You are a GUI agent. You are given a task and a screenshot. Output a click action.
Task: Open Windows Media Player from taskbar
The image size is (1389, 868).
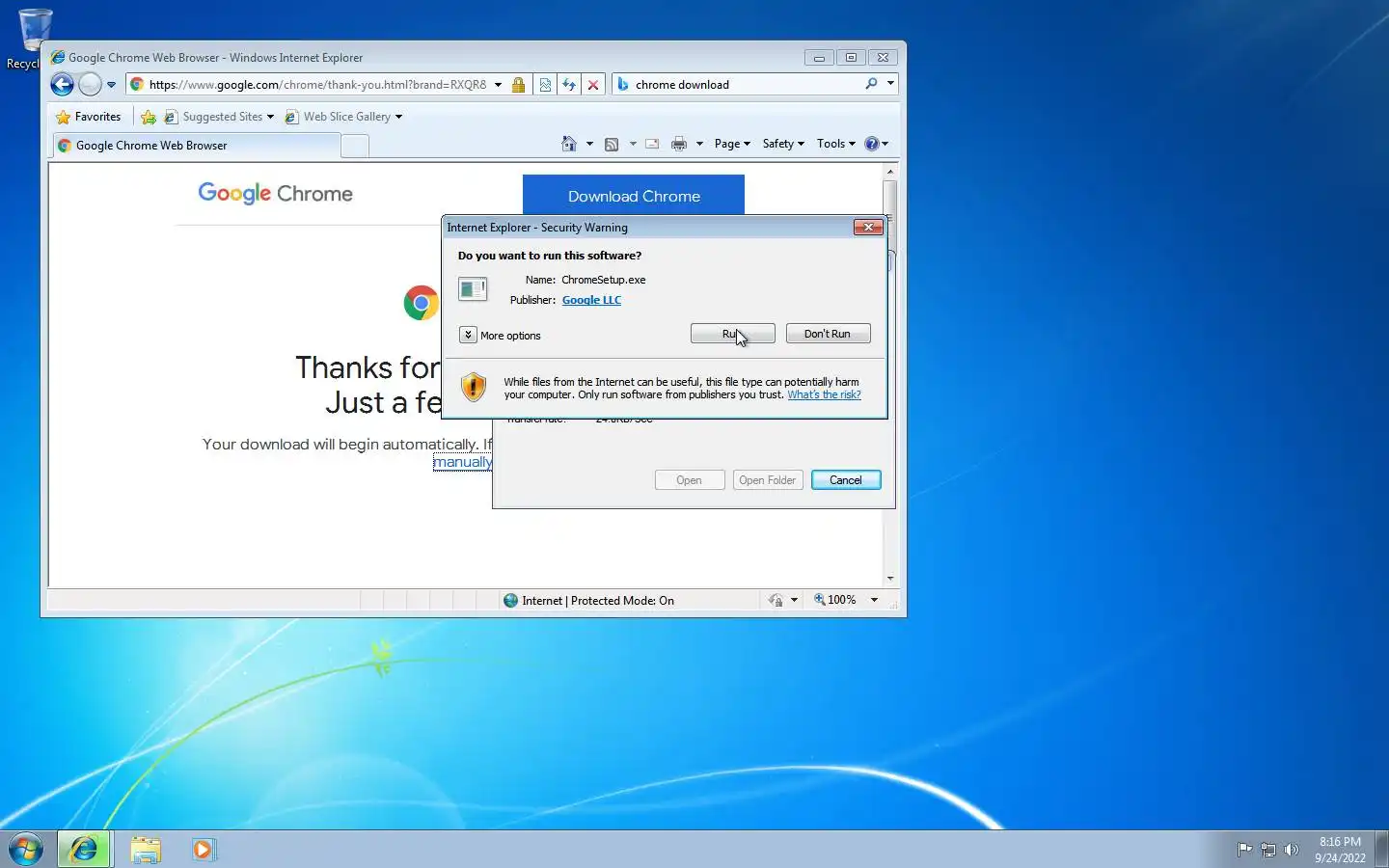[x=204, y=849]
